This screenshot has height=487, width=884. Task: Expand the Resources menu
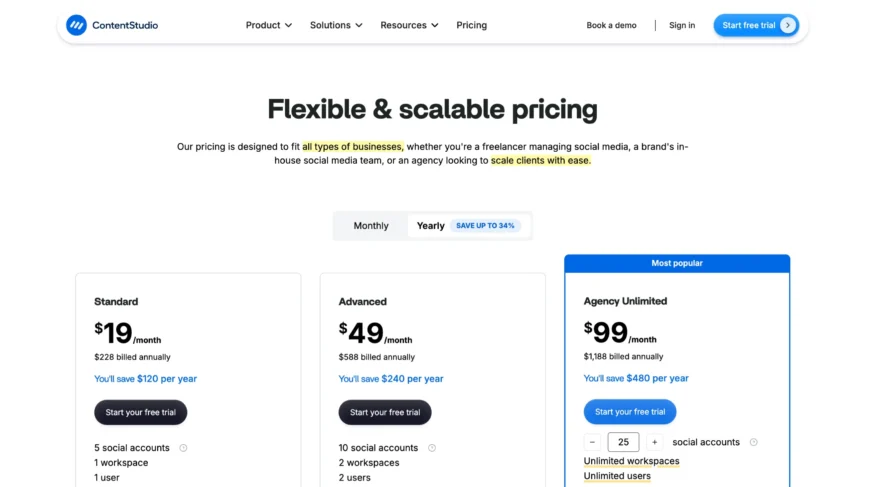[409, 25]
